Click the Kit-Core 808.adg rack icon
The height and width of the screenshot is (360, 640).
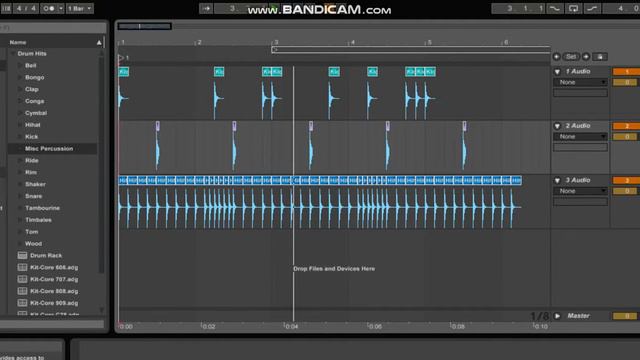pos(22,291)
